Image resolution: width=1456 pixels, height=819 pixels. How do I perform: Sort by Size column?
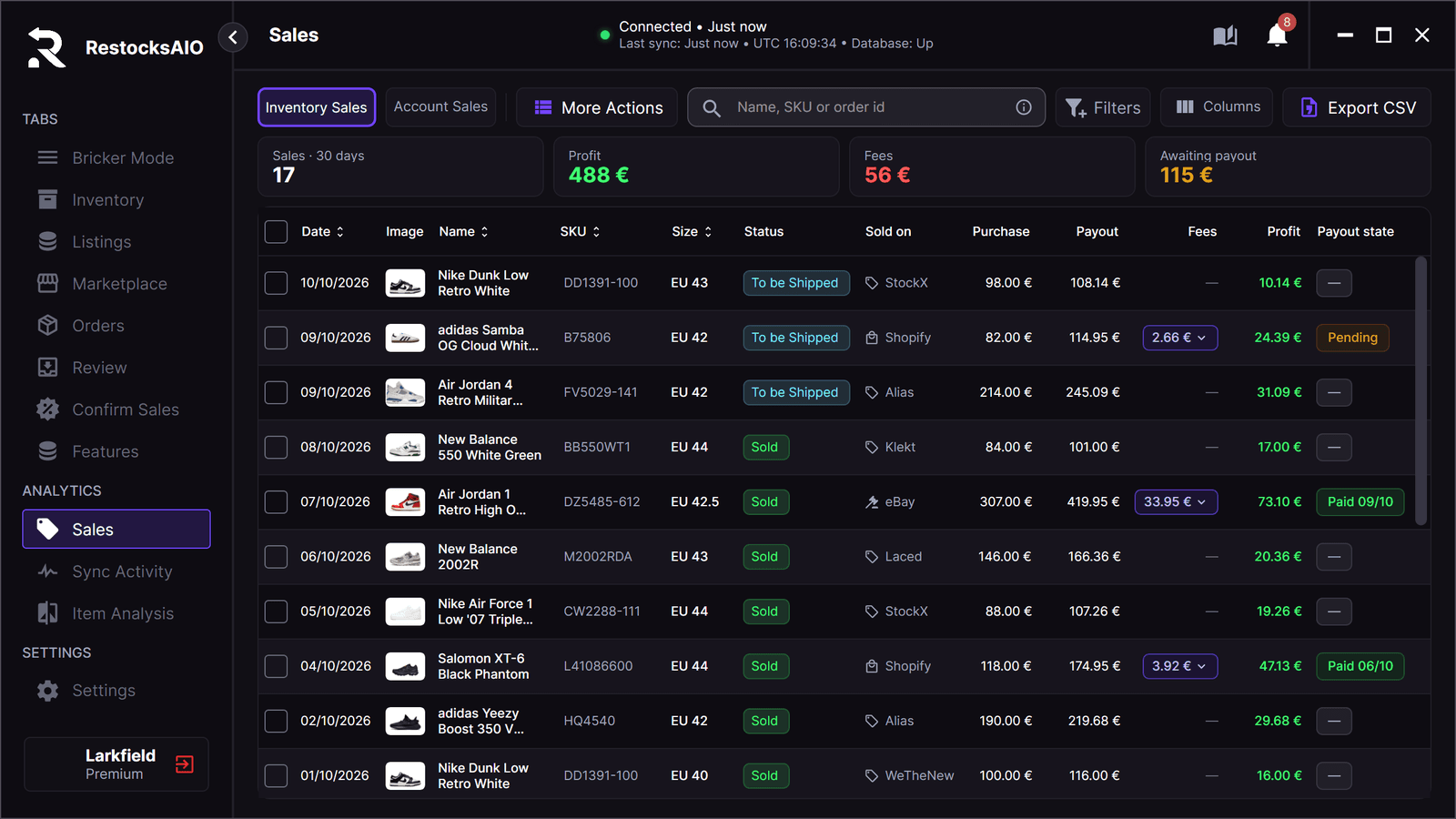pyautogui.click(x=693, y=232)
